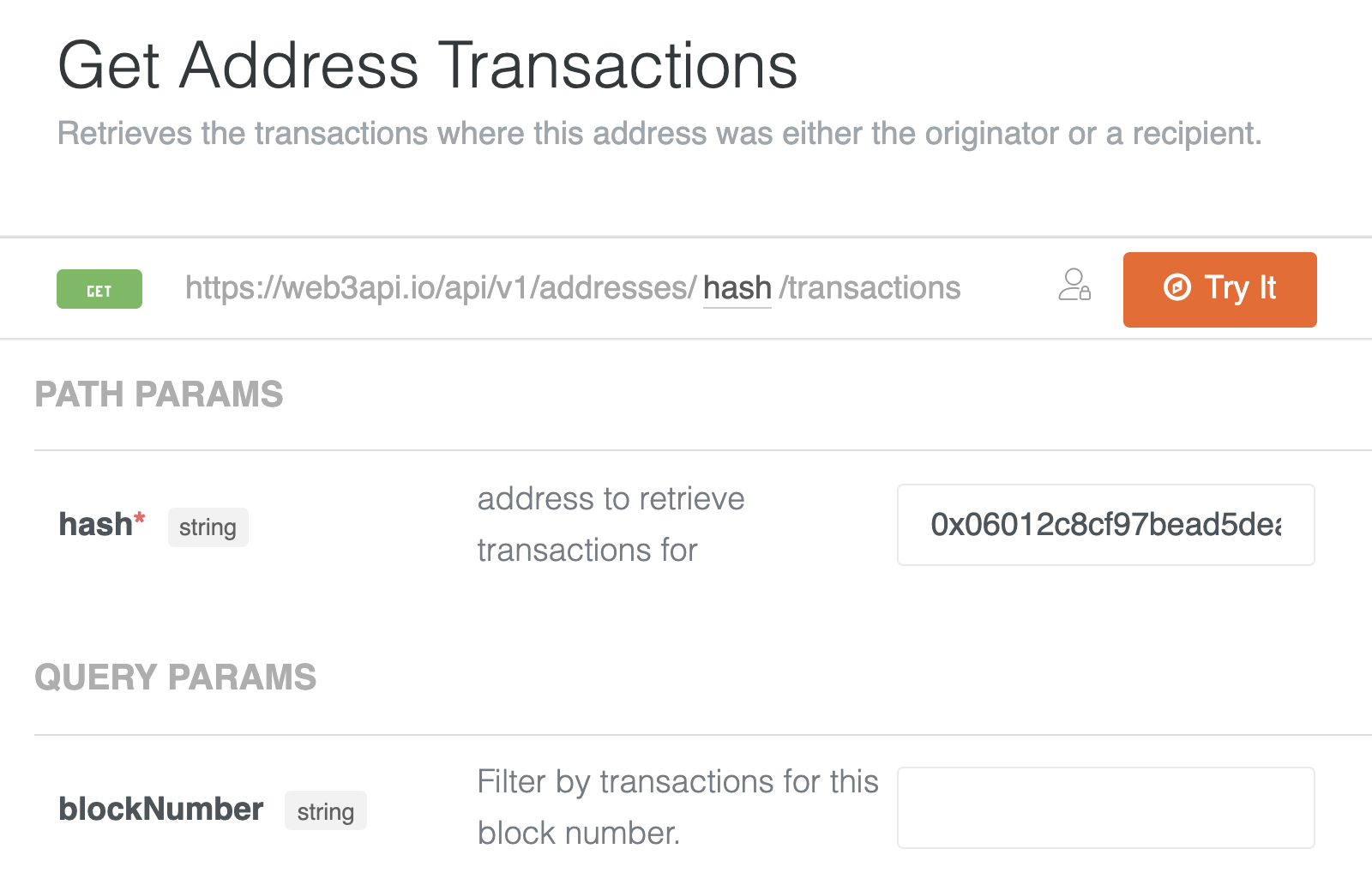Focus the hash address input field
The height and width of the screenshot is (873, 1372).
point(1105,525)
